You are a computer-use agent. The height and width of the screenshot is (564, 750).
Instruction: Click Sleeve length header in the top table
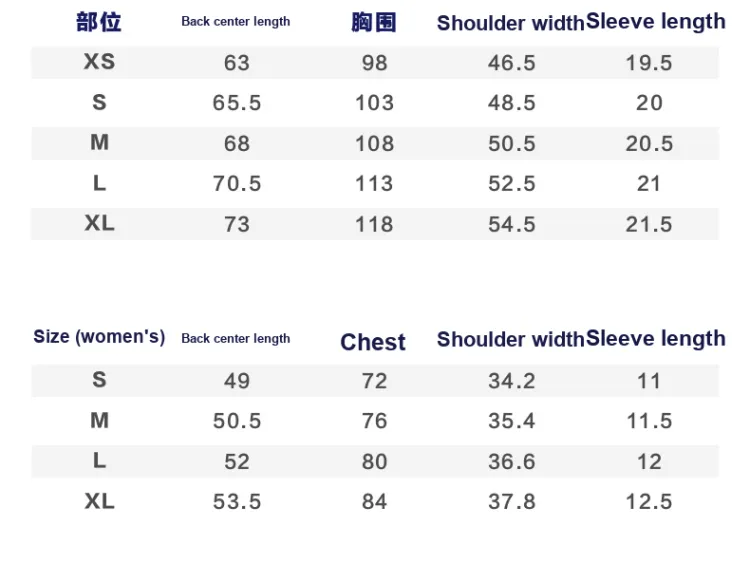656,22
